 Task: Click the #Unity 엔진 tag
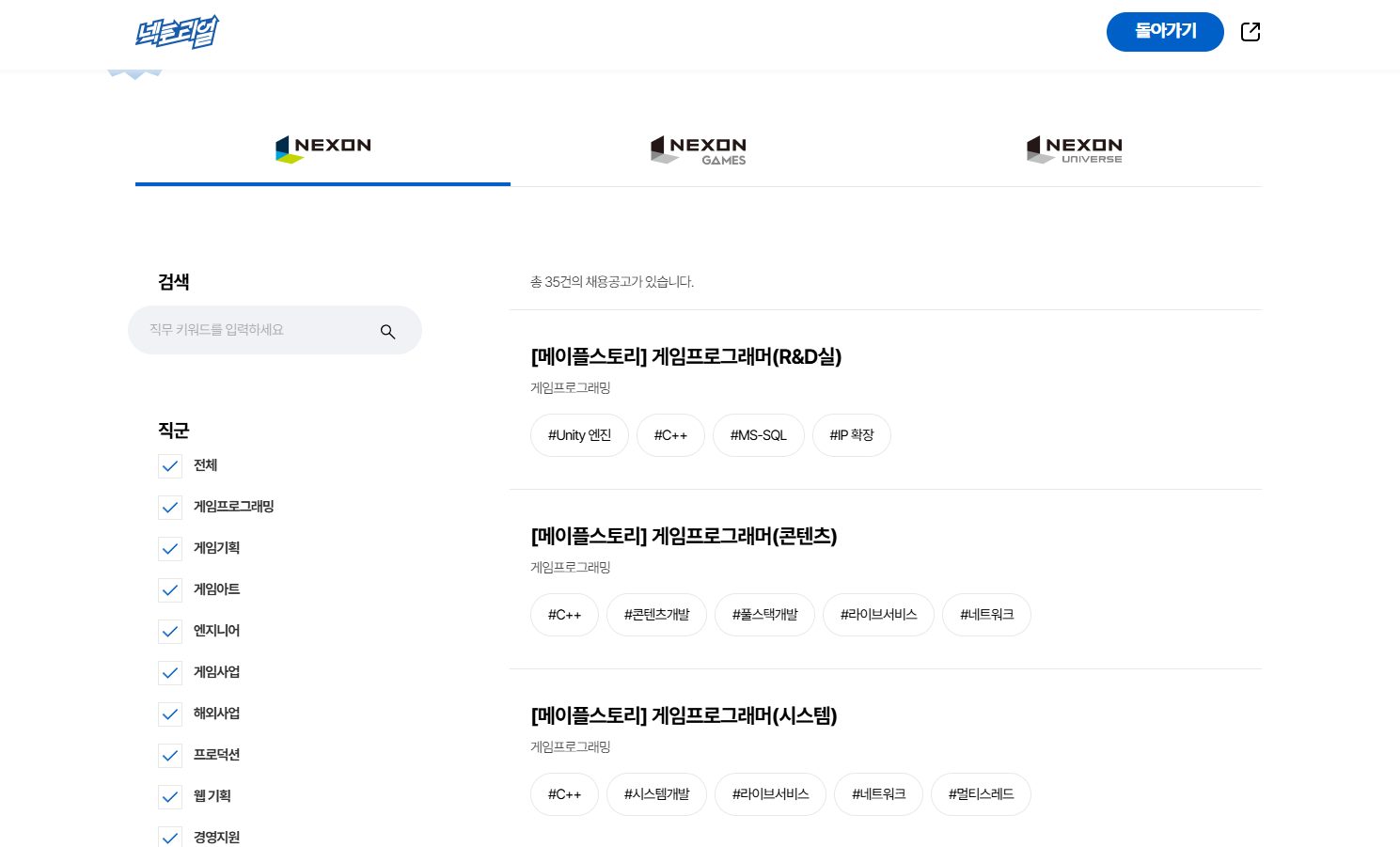579,435
